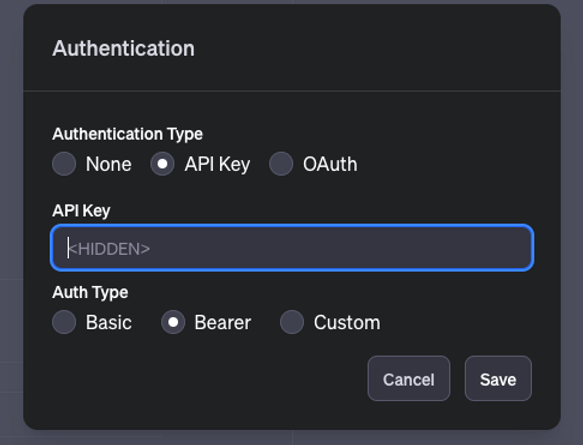Click the 'OAuth' option text

(330, 164)
